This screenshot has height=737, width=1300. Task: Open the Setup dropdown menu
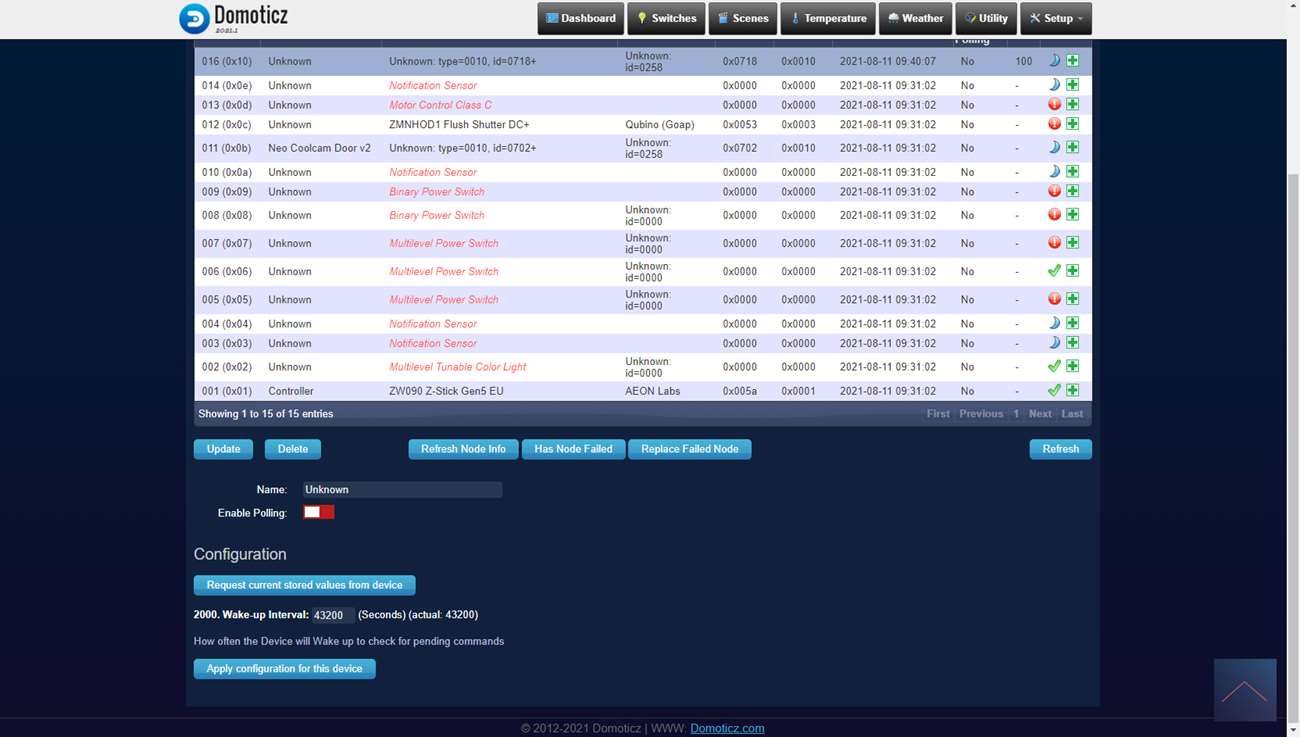1056,18
